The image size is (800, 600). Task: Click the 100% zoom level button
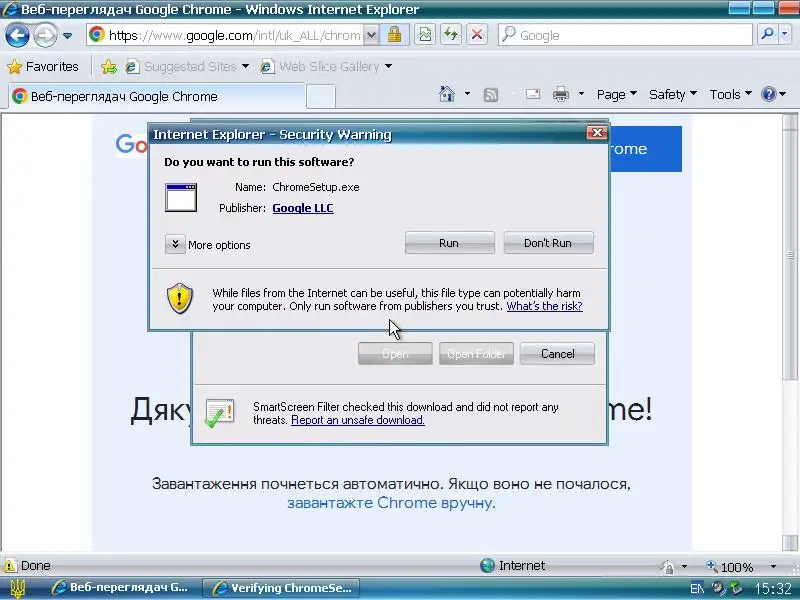point(730,566)
